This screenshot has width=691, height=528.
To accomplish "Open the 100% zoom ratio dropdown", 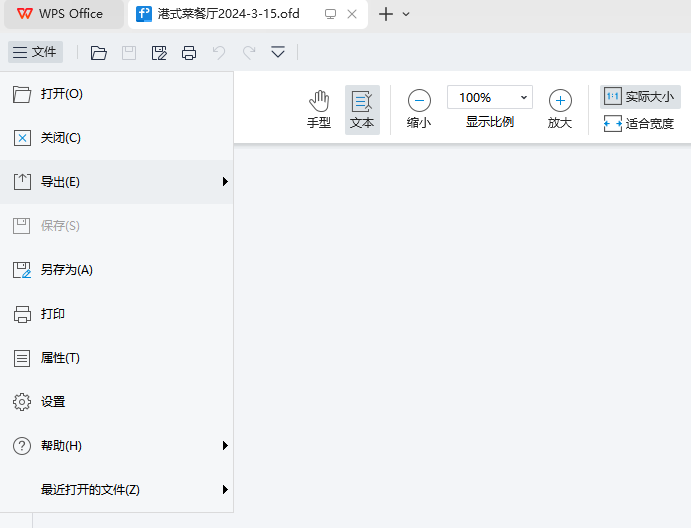I will 524,97.
